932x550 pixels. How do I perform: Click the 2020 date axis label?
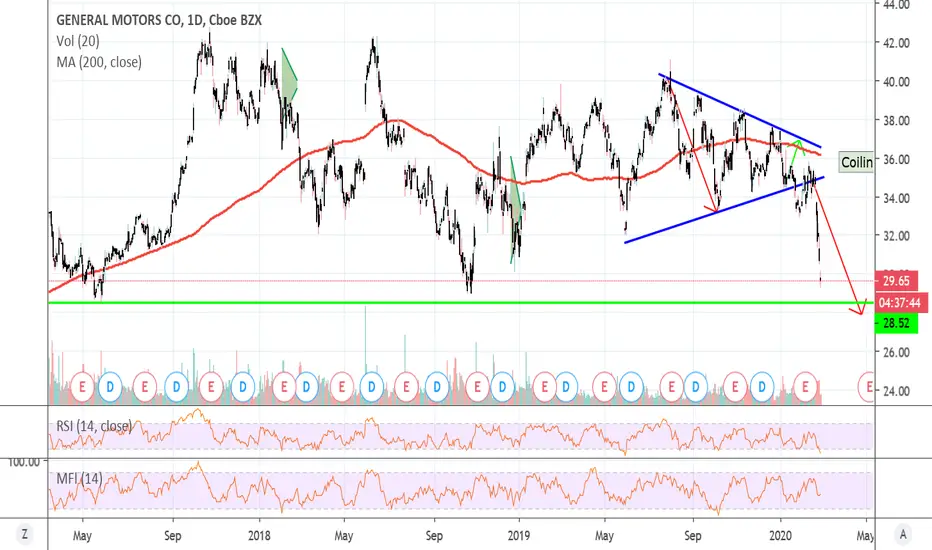(780, 536)
